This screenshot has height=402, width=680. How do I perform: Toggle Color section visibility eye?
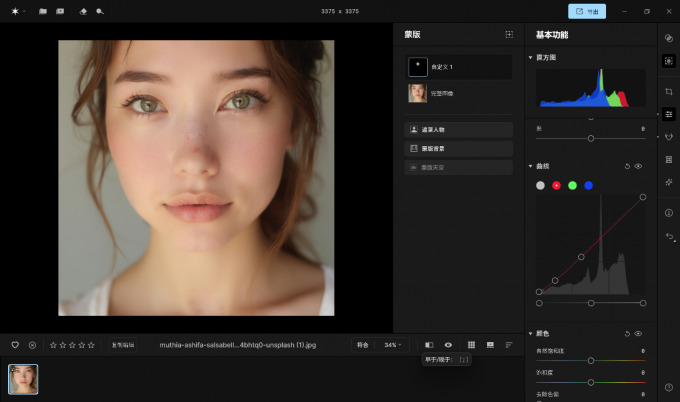pyautogui.click(x=638, y=333)
